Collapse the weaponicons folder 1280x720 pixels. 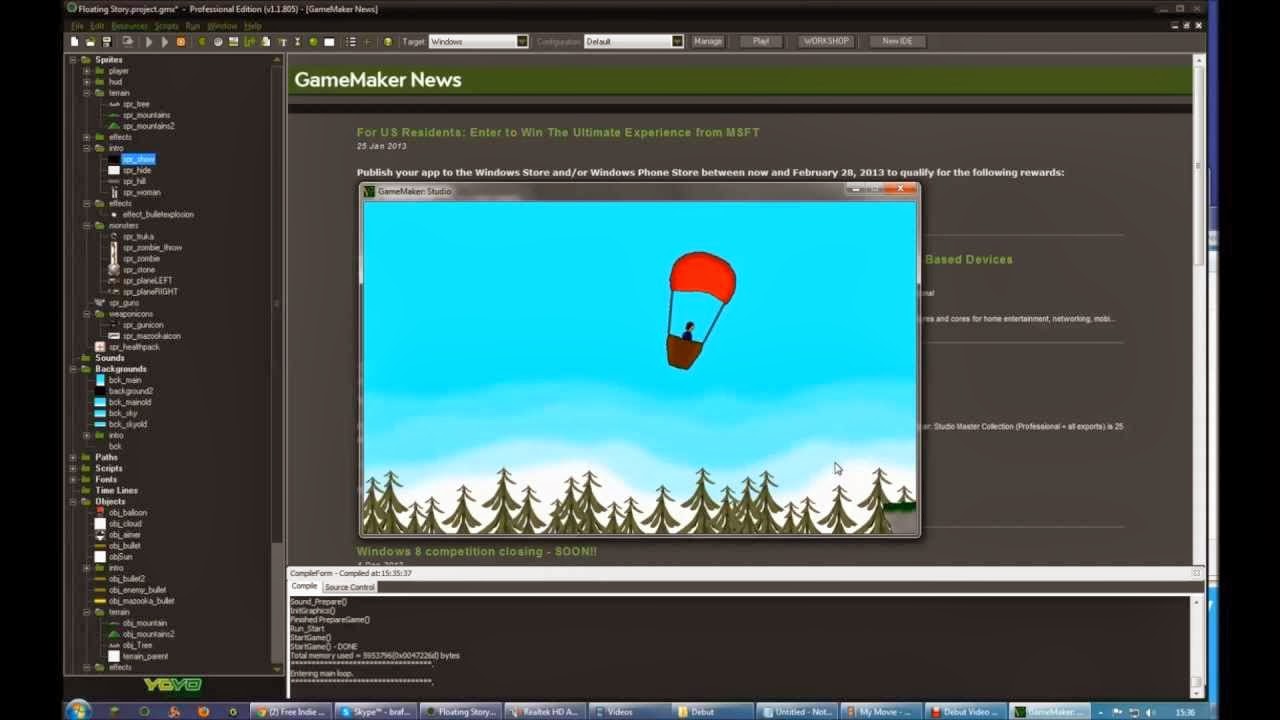pos(87,314)
